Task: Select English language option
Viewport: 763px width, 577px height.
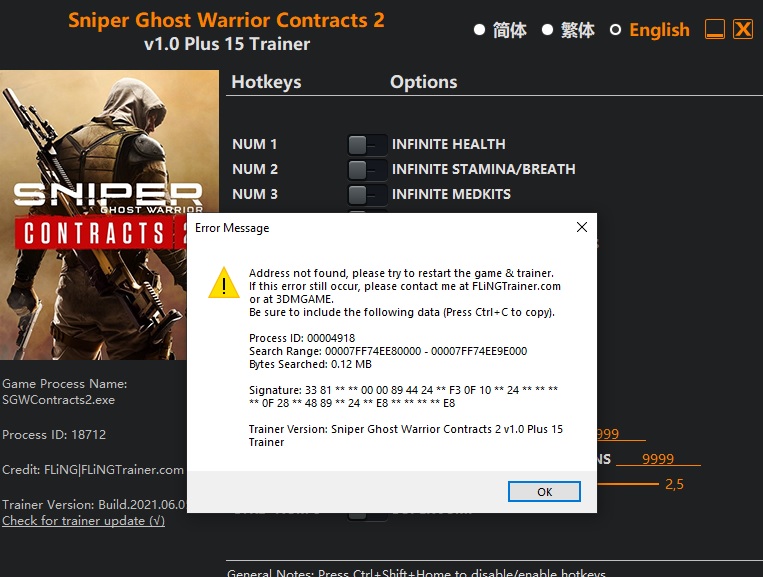Action: pyautogui.click(x=650, y=30)
